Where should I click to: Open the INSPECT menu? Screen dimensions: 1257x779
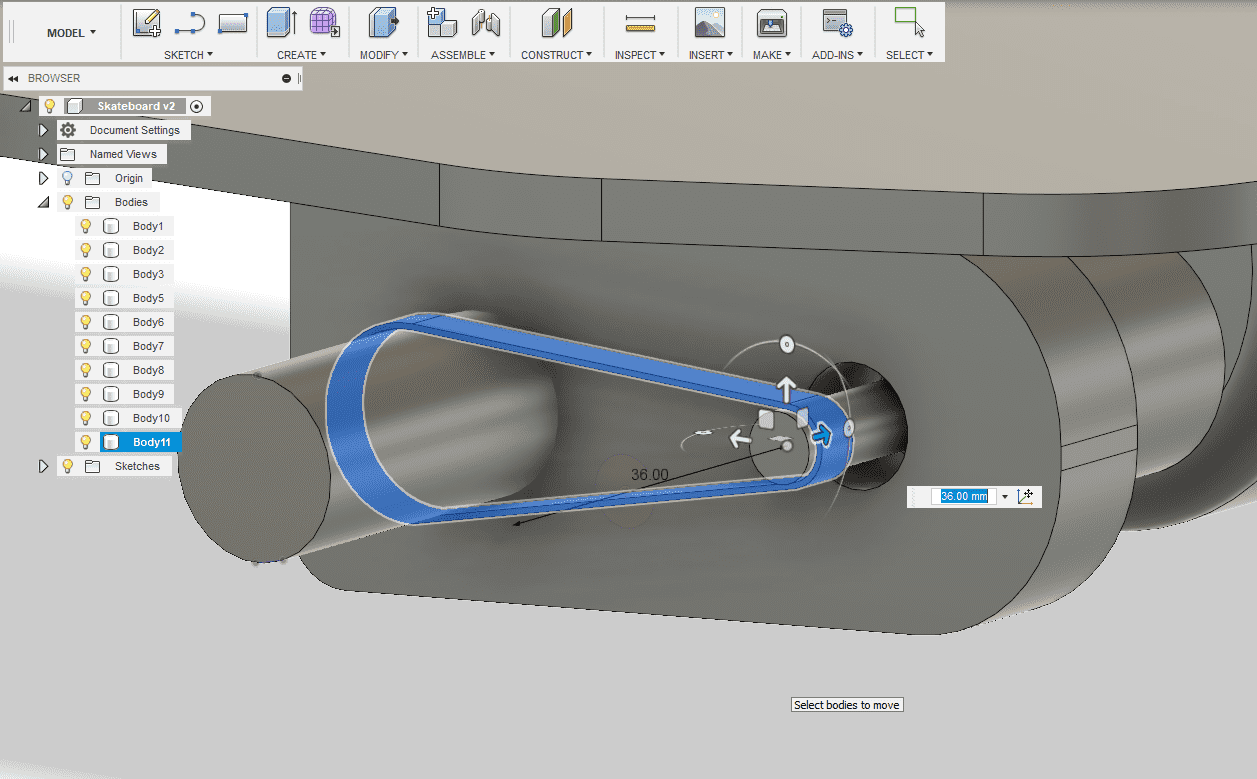(x=640, y=55)
